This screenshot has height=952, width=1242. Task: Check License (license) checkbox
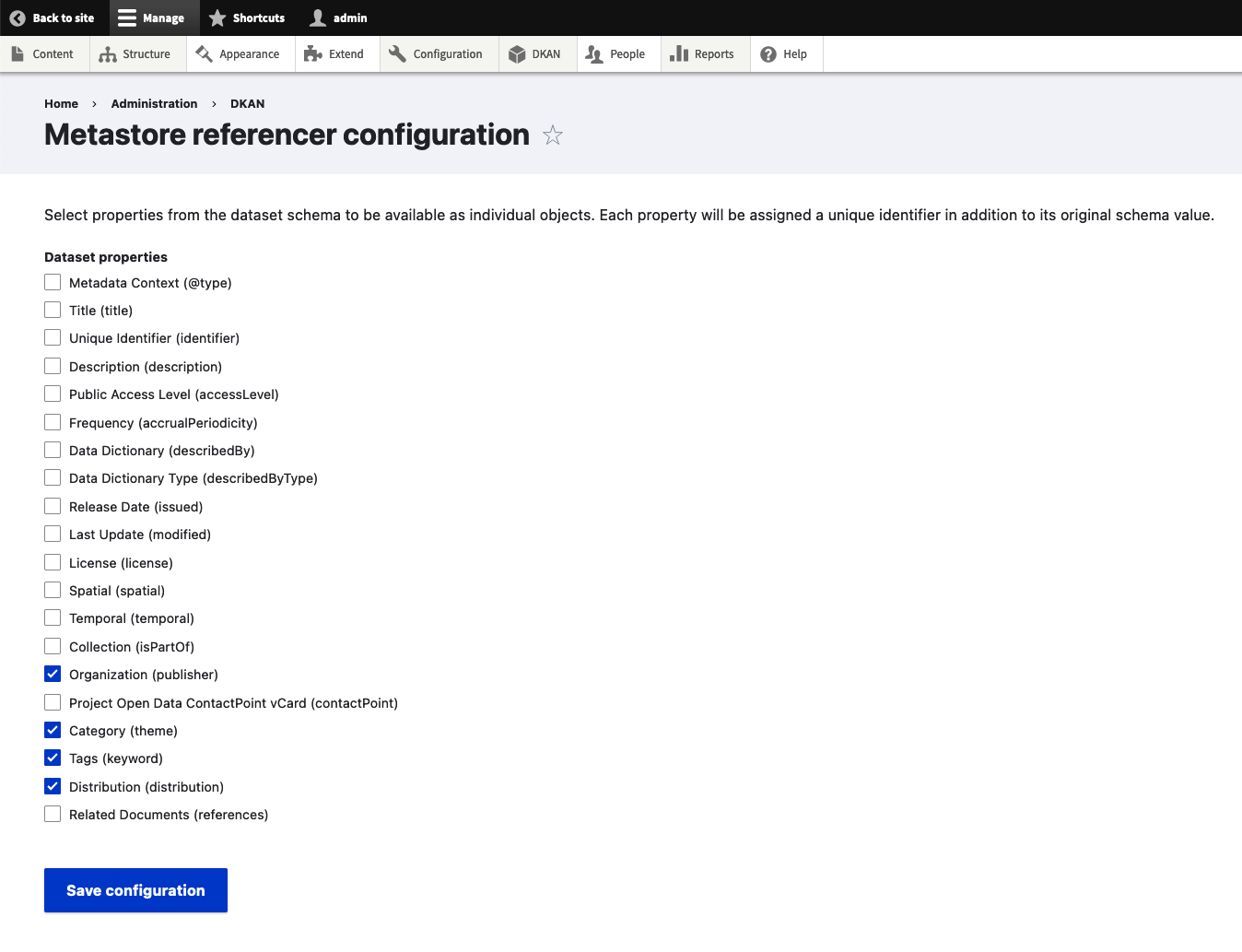coord(53,562)
